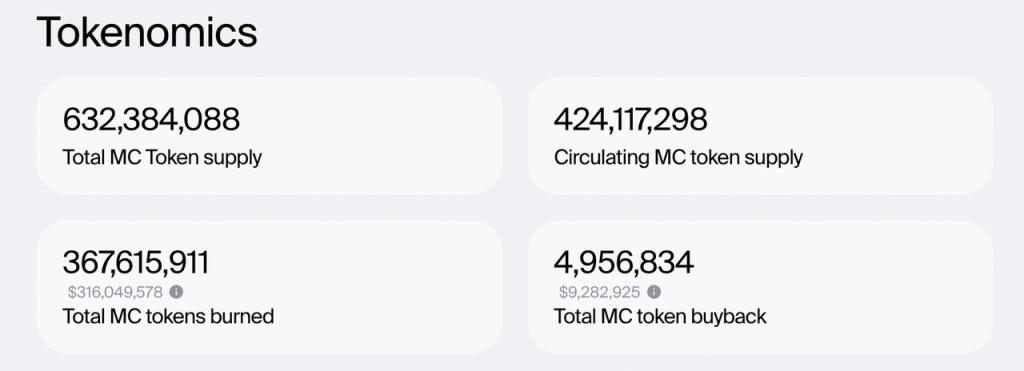
Task: Click the Total MC token buyback label
Action: 660,317
